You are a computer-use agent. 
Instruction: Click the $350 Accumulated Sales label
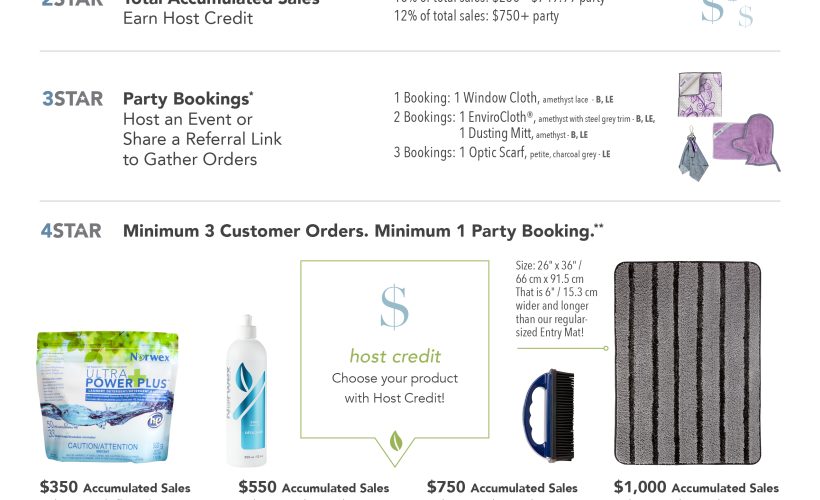click(x=115, y=487)
